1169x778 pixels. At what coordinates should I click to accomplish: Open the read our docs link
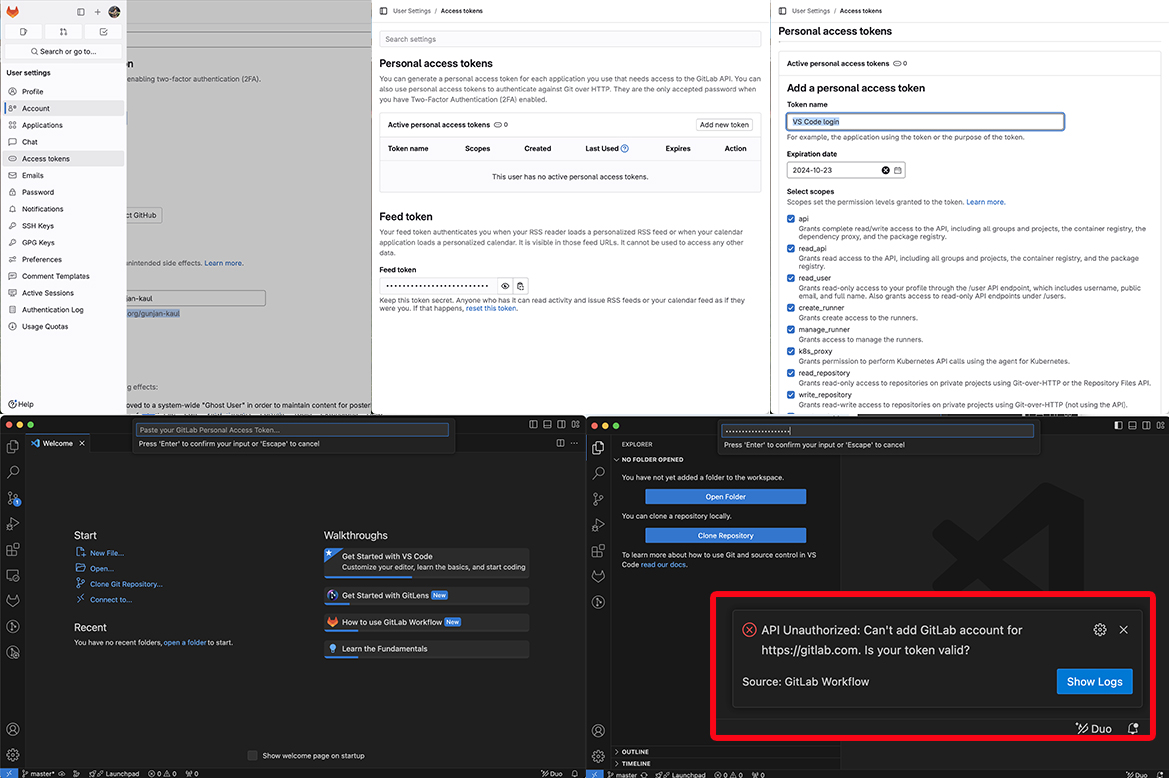(x=663, y=565)
